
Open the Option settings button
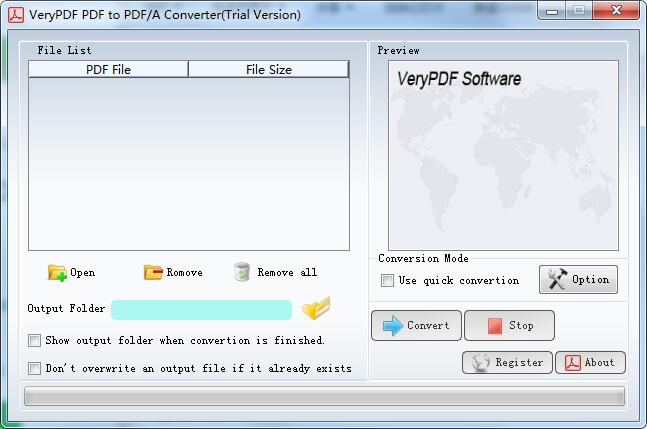coord(578,280)
